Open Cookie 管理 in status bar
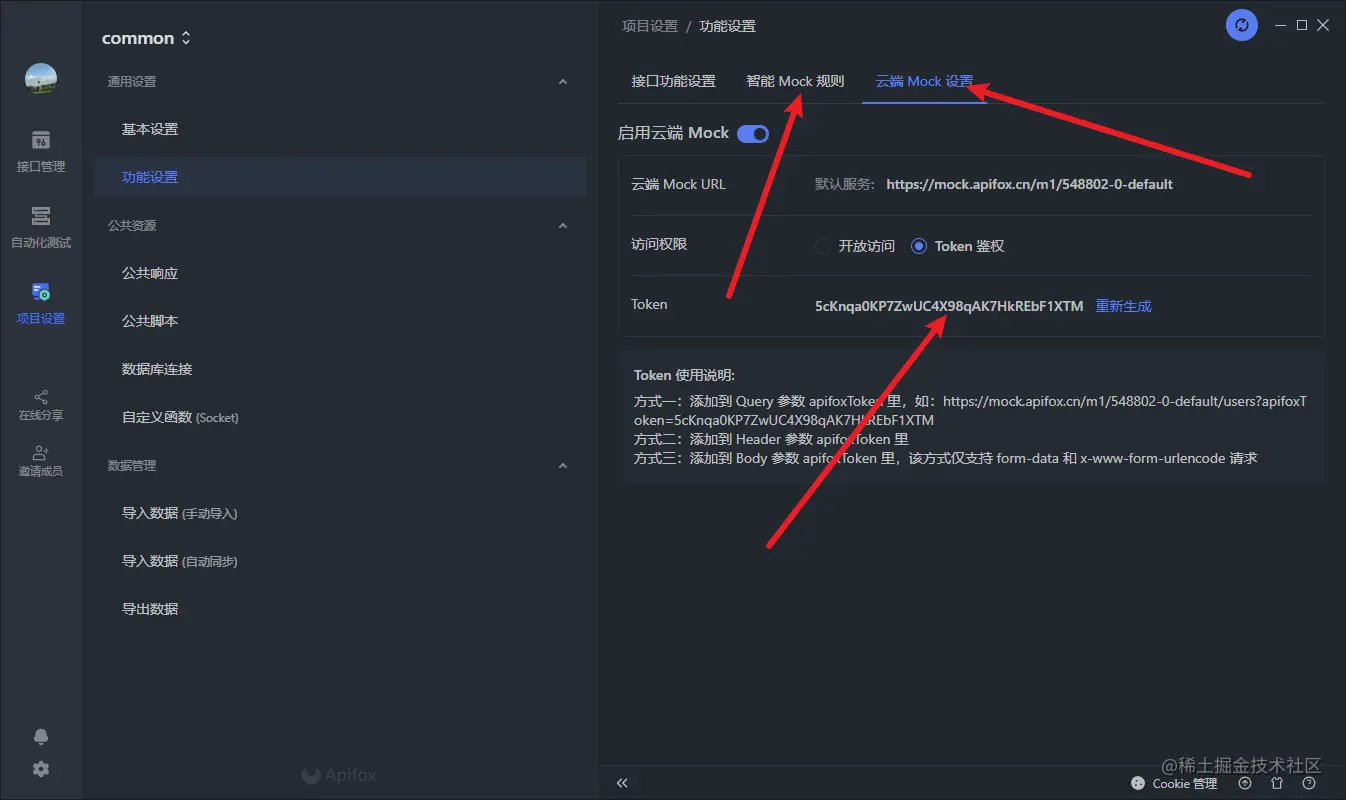 1174,783
